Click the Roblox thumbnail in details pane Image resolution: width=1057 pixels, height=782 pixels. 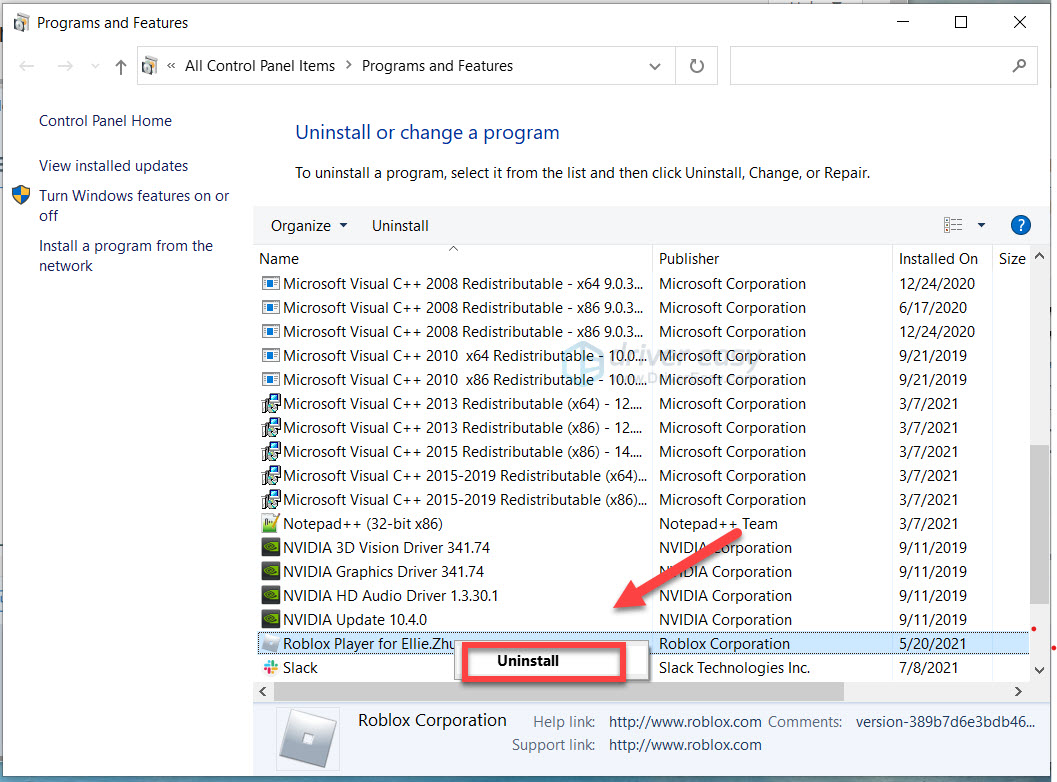coord(308,739)
